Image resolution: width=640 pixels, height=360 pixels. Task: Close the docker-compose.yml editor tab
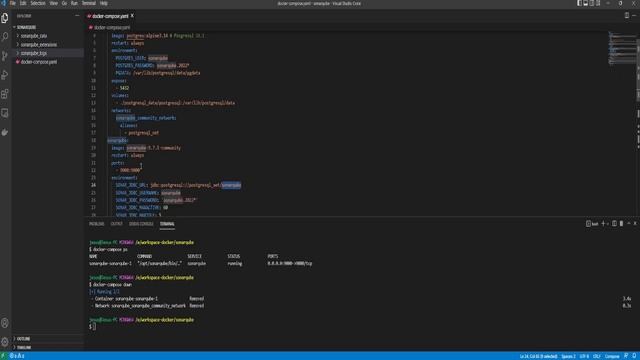pos(132,16)
